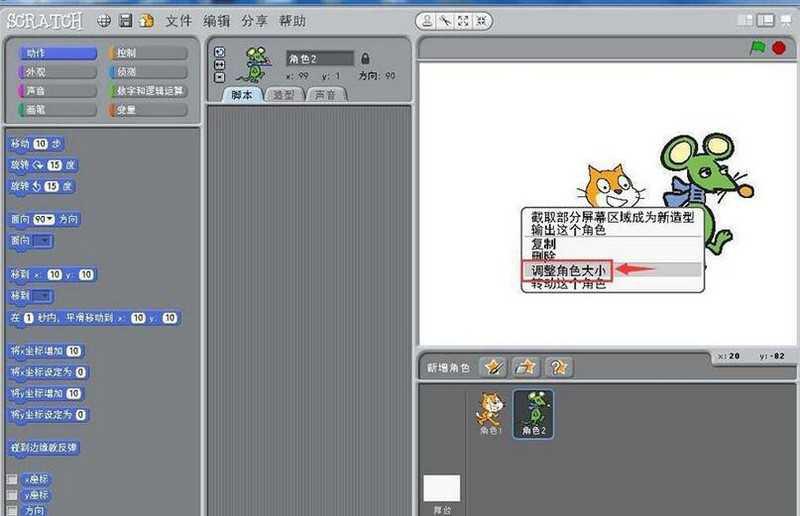Click the lock icon beside the sprite name

tap(365, 59)
